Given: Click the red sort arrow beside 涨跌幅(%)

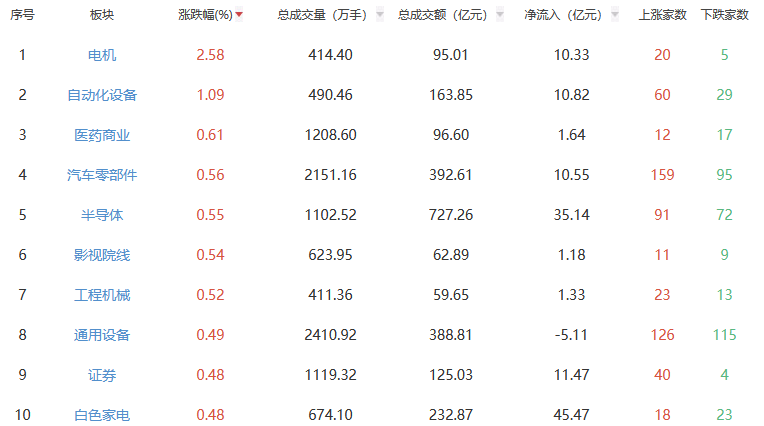Looking at the screenshot, I should pos(239,15).
